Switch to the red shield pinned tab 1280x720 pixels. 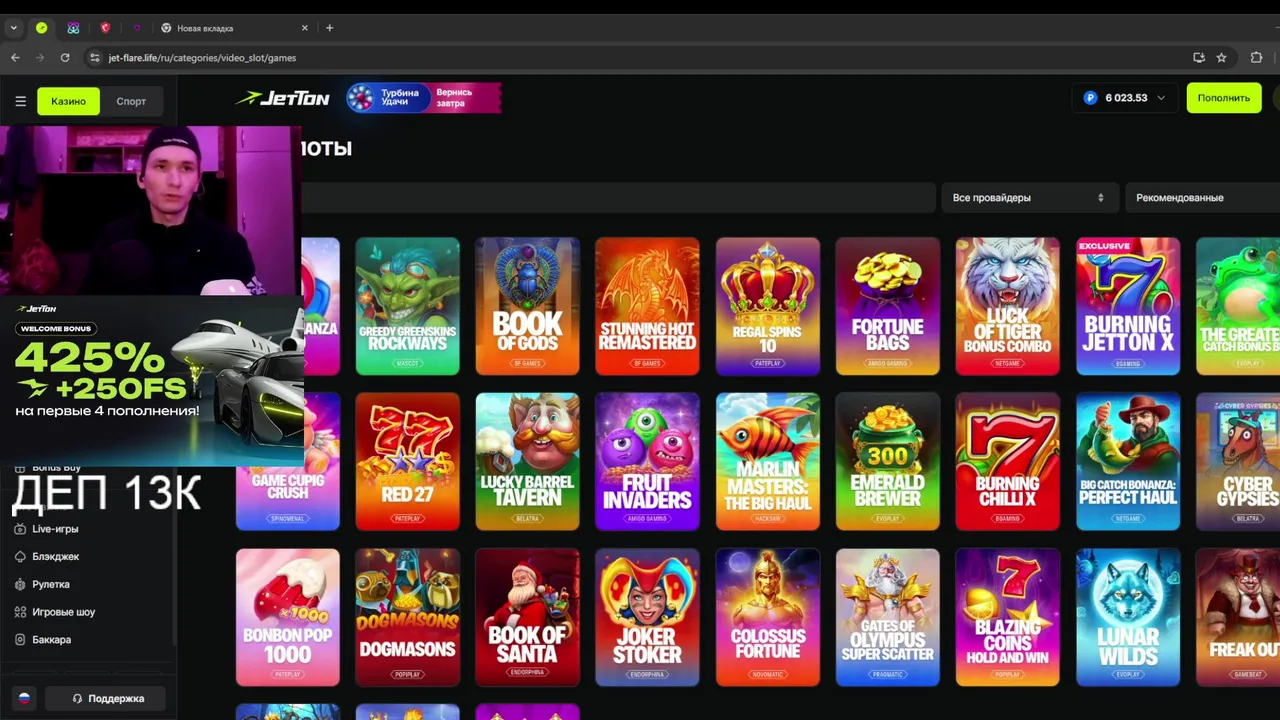(x=105, y=28)
